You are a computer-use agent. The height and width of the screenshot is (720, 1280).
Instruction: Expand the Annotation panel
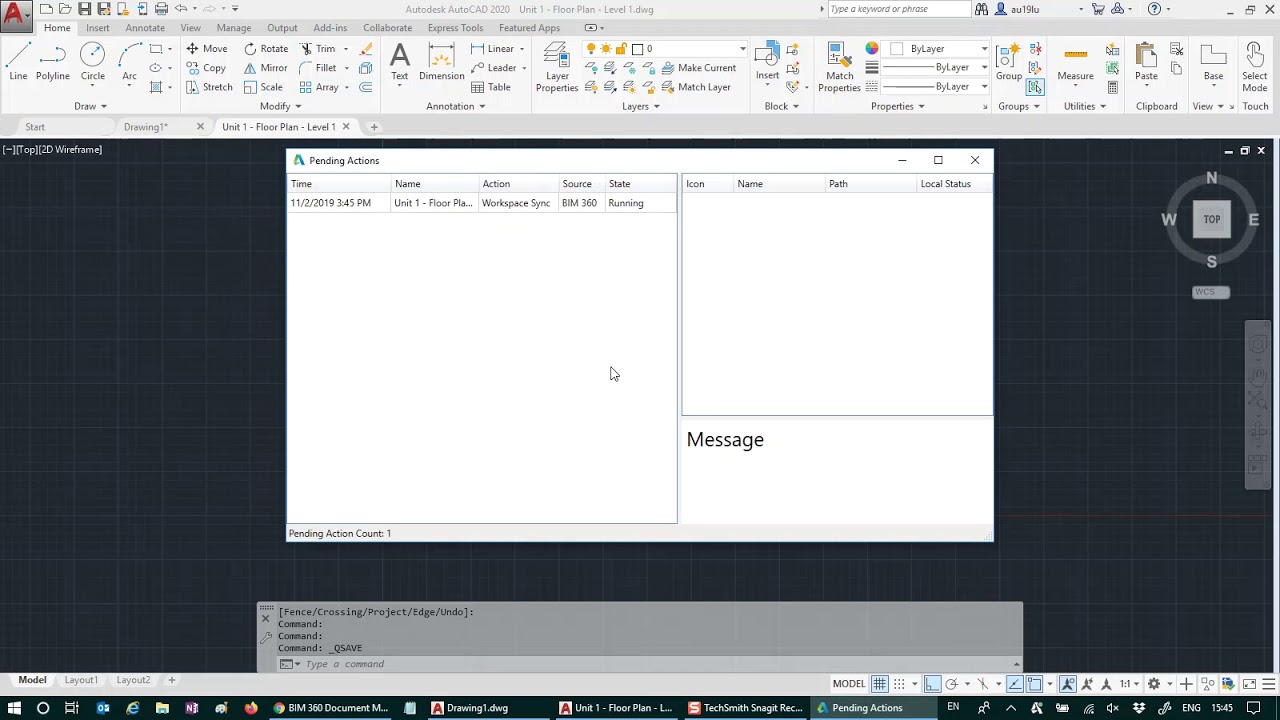455,106
